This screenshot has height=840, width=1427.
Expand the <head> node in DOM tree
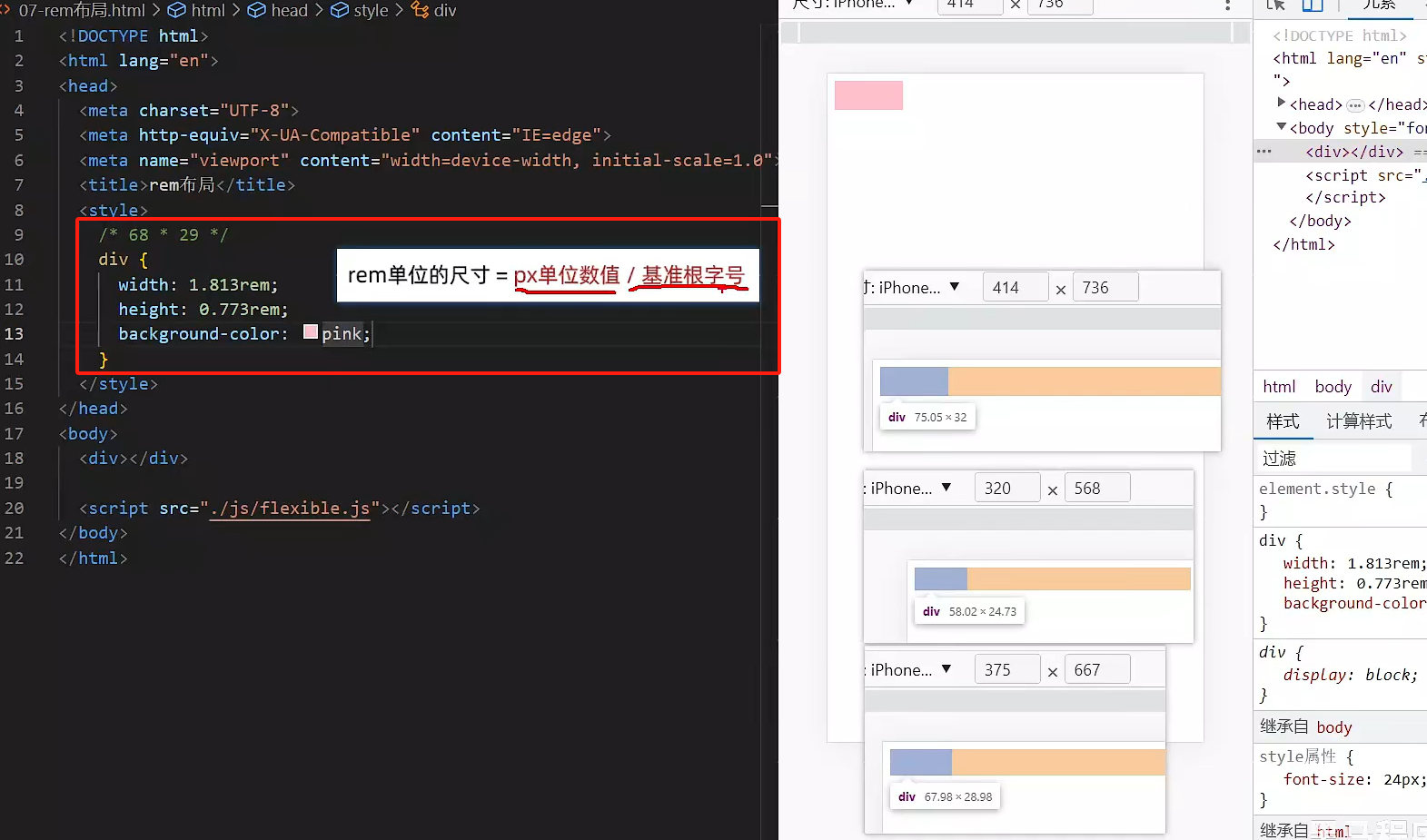(x=1282, y=103)
